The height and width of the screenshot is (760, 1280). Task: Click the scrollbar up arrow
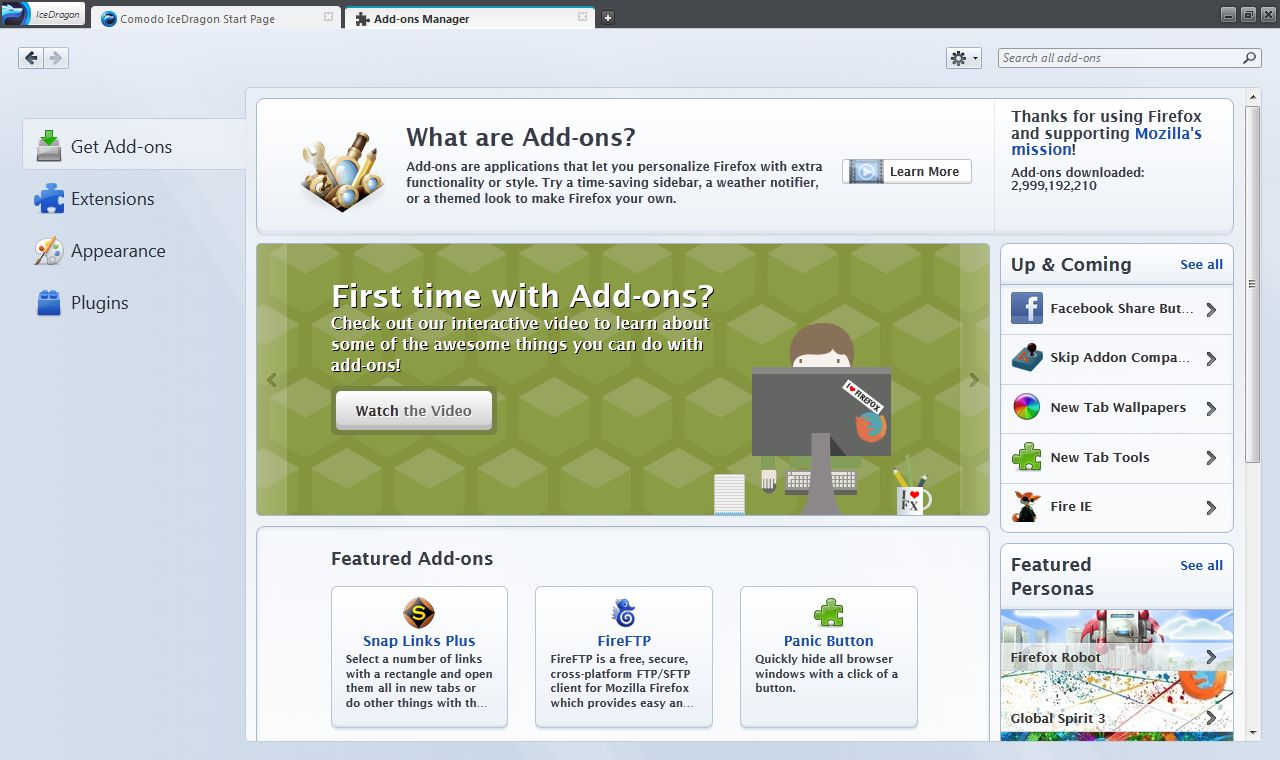1252,96
